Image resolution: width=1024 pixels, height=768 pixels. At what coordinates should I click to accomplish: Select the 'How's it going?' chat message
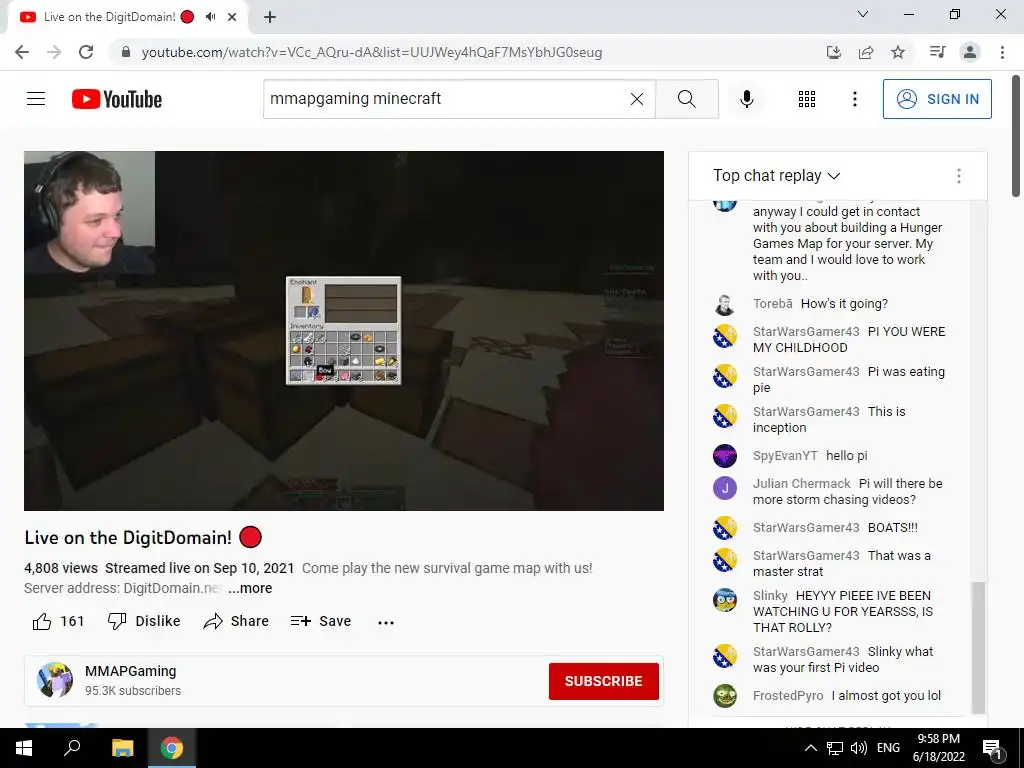click(844, 304)
